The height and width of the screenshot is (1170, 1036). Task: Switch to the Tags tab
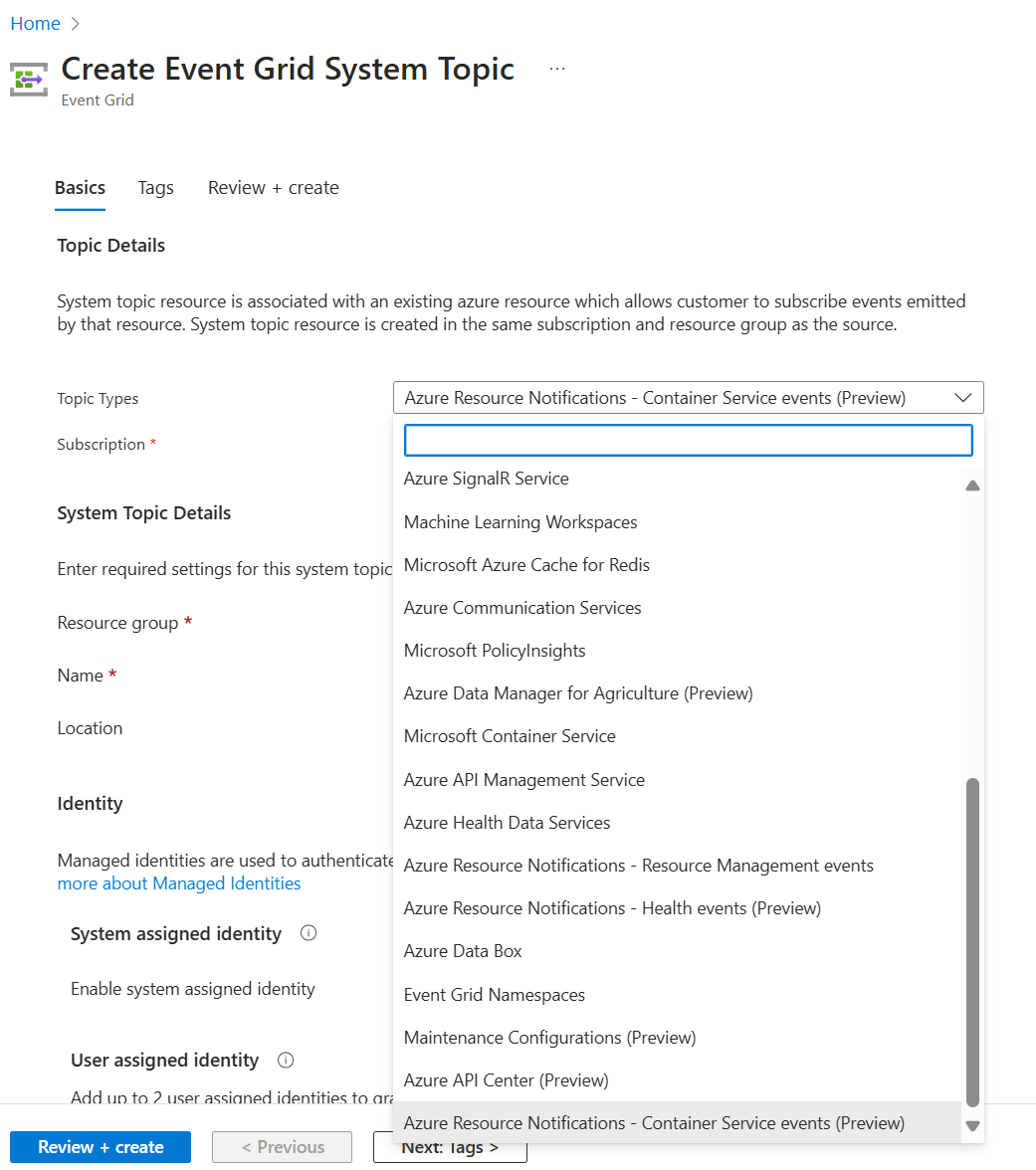pyautogui.click(x=155, y=188)
